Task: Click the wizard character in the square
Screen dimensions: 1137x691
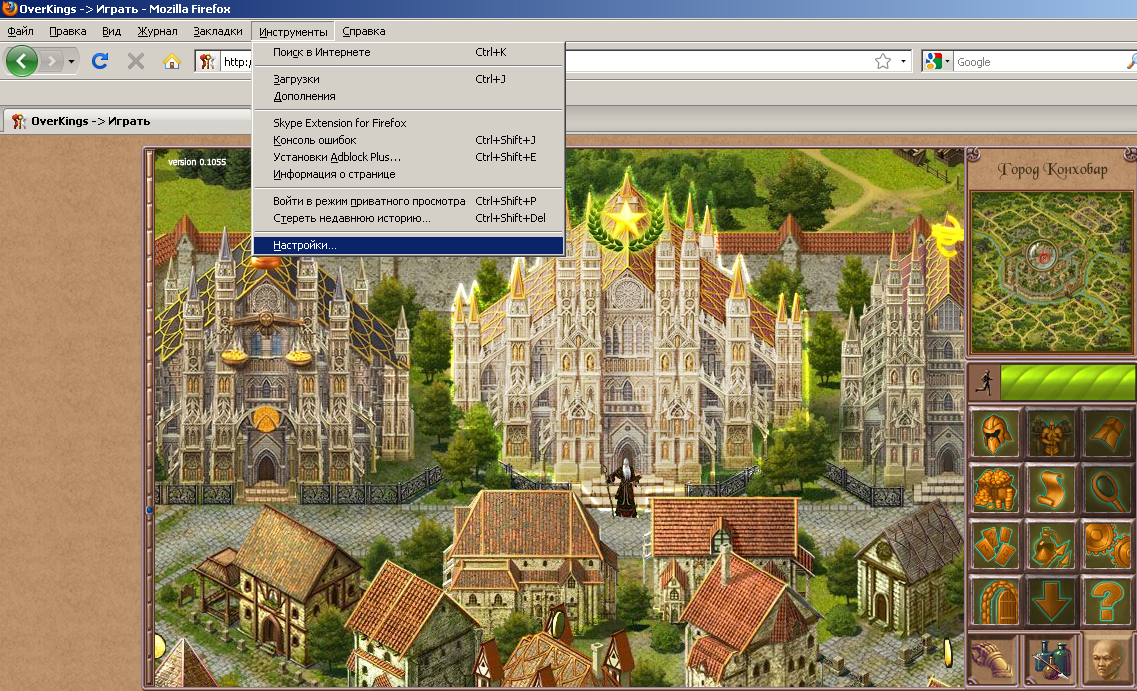Action: pyautogui.click(x=624, y=487)
